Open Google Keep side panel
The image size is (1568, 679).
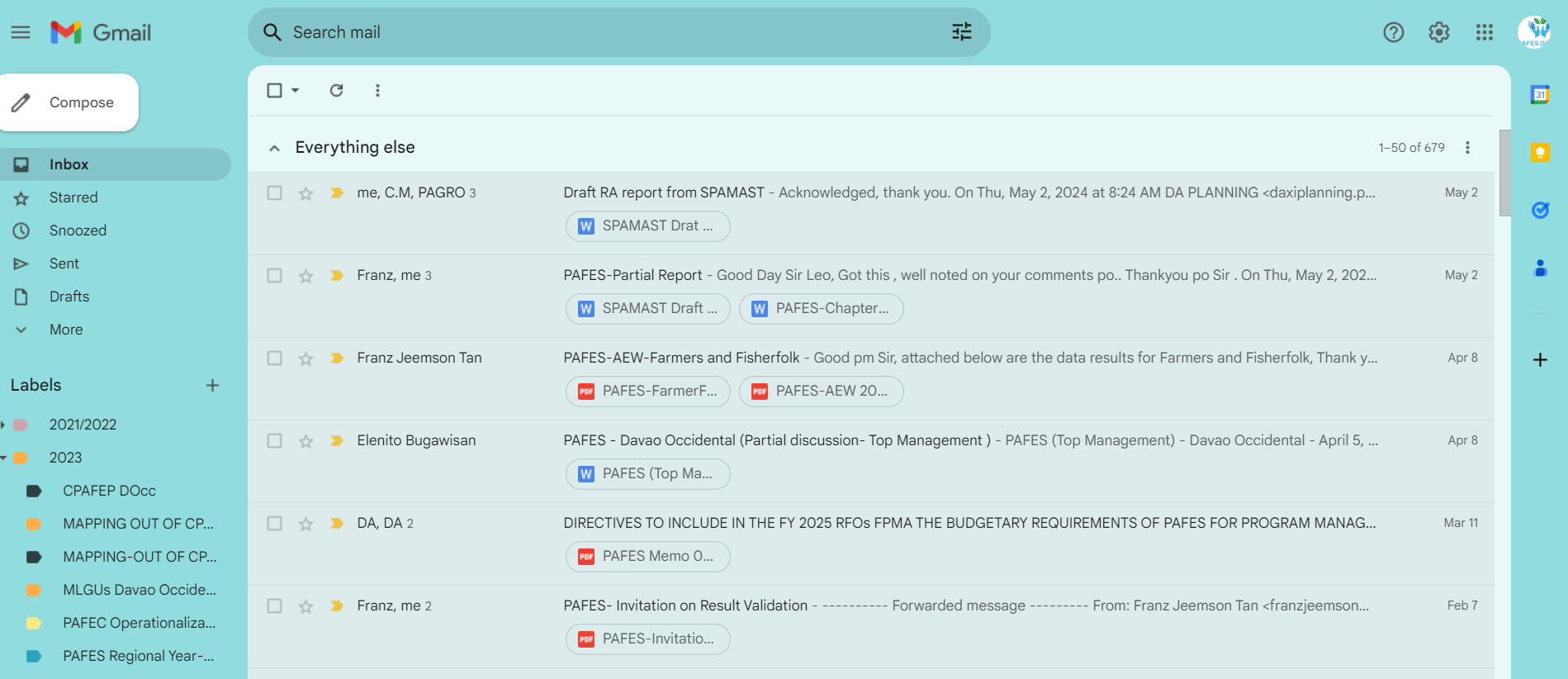pyautogui.click(x=1540, y=152)
